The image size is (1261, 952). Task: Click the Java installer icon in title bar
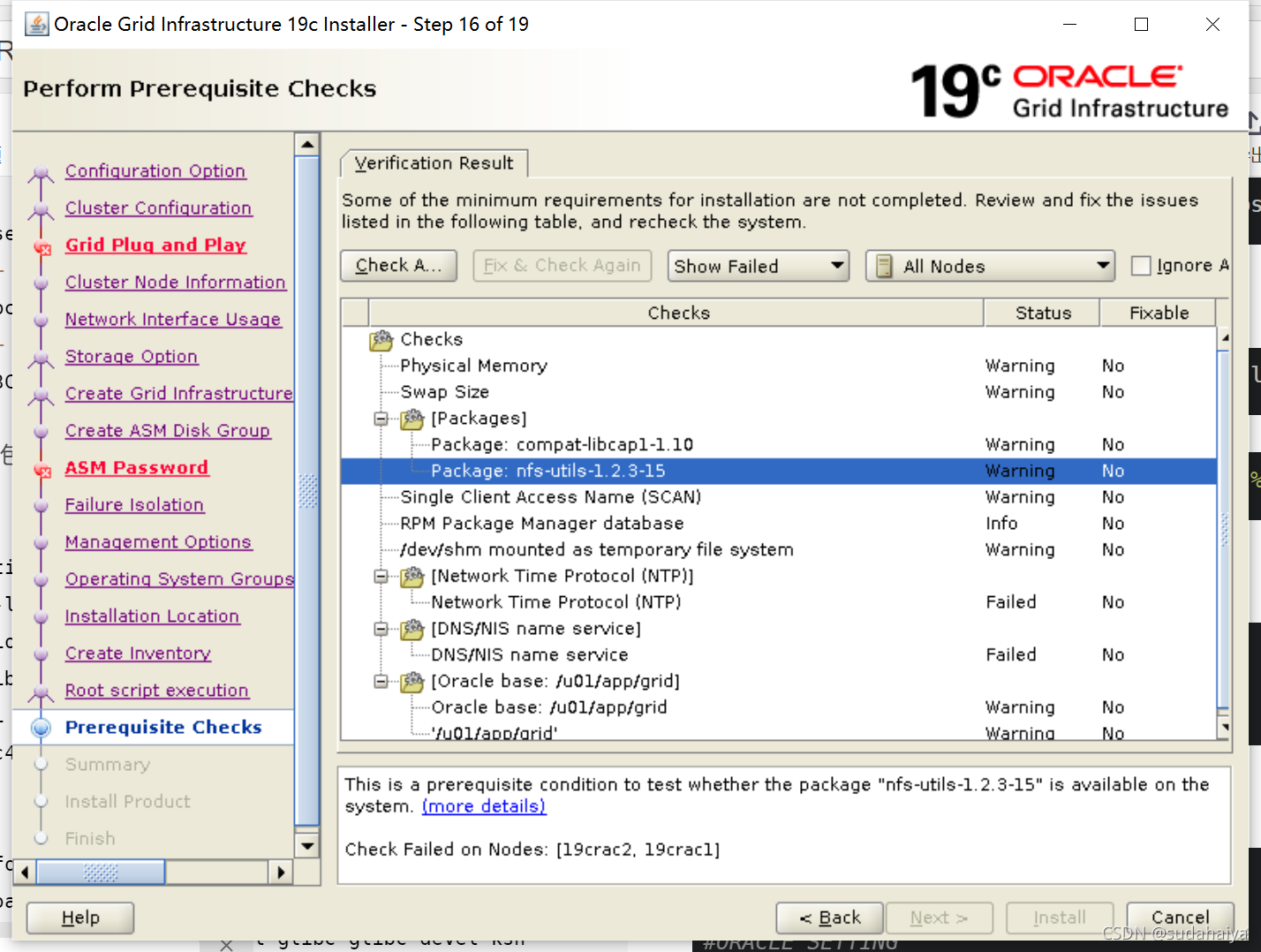(37, 24)
